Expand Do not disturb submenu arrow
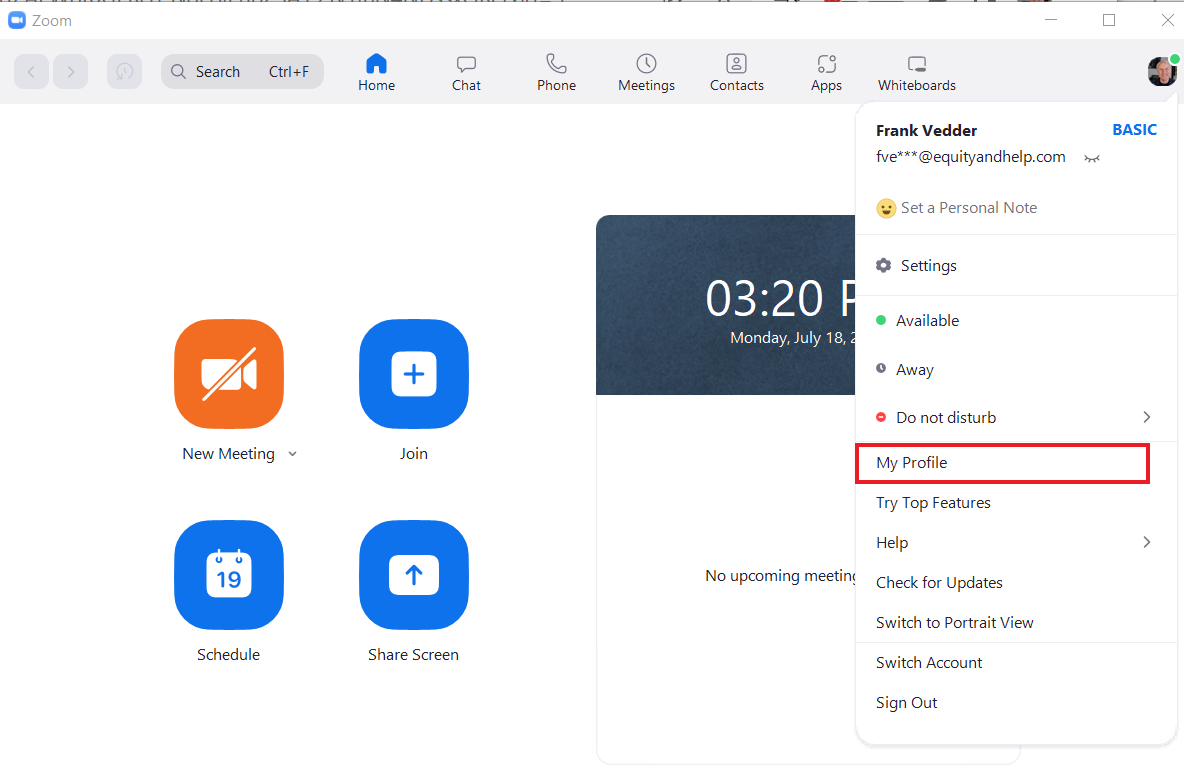The image size is (1184, 778). click(1146, 418)
